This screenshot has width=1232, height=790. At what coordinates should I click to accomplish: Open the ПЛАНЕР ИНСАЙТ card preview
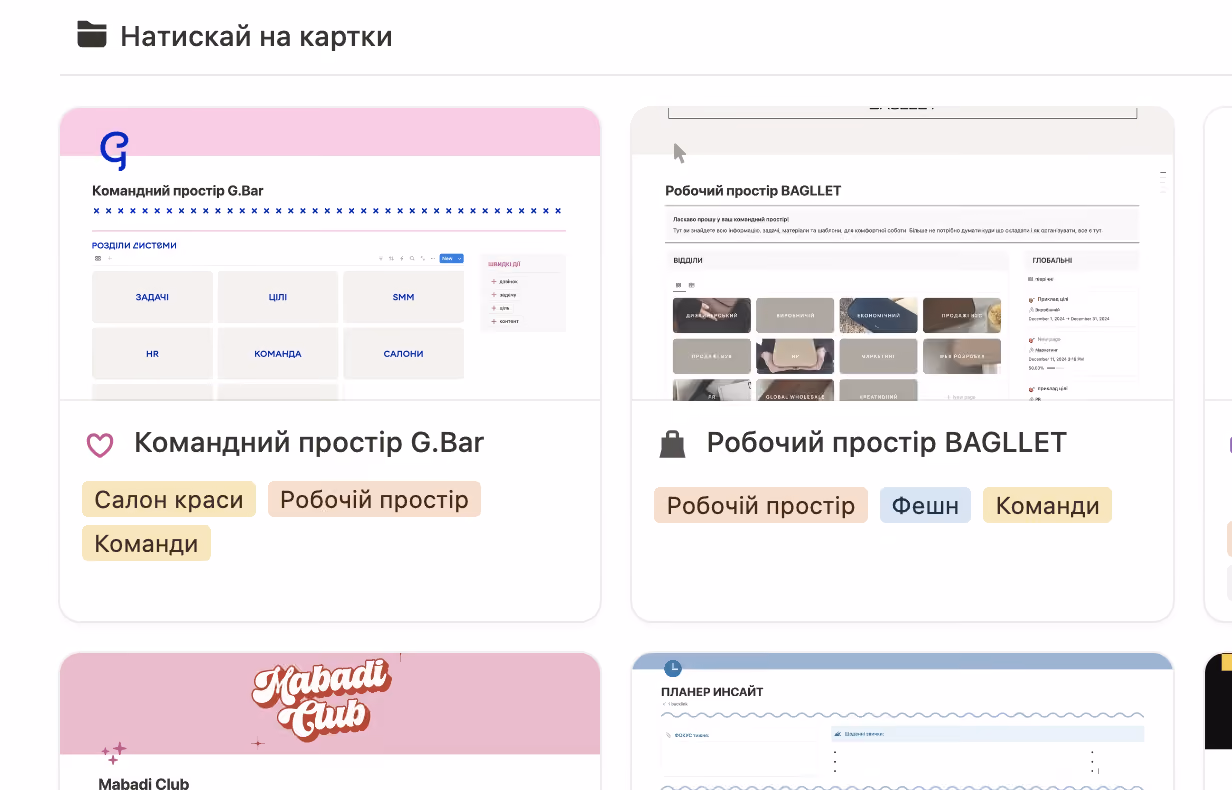tap(902, 721)
